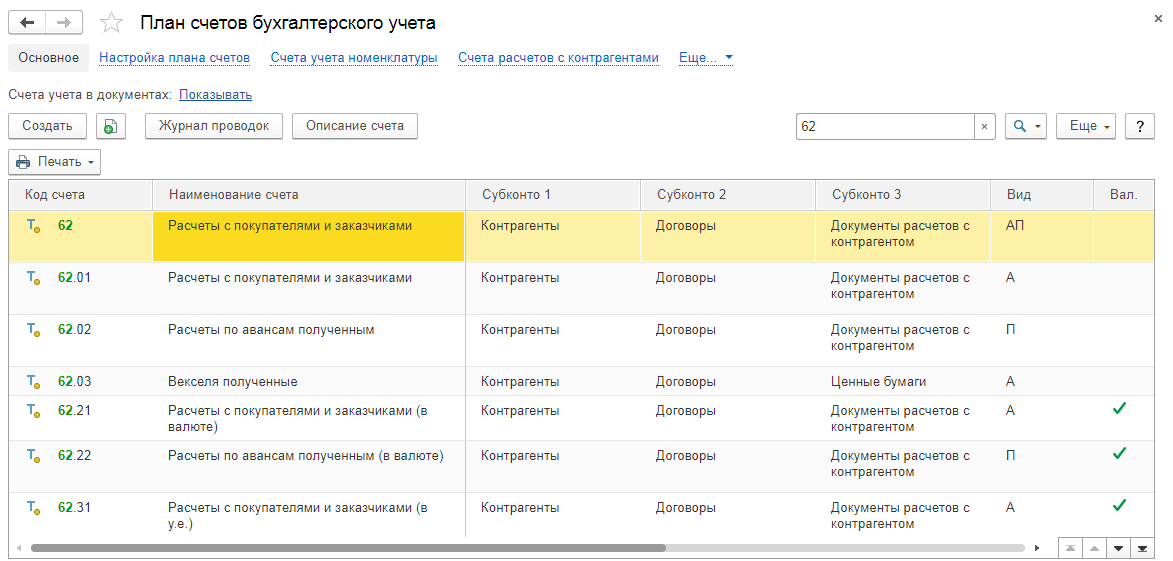The image size is (1173, 561).
Task: Click into the search field containing 62
Action: 885,126
